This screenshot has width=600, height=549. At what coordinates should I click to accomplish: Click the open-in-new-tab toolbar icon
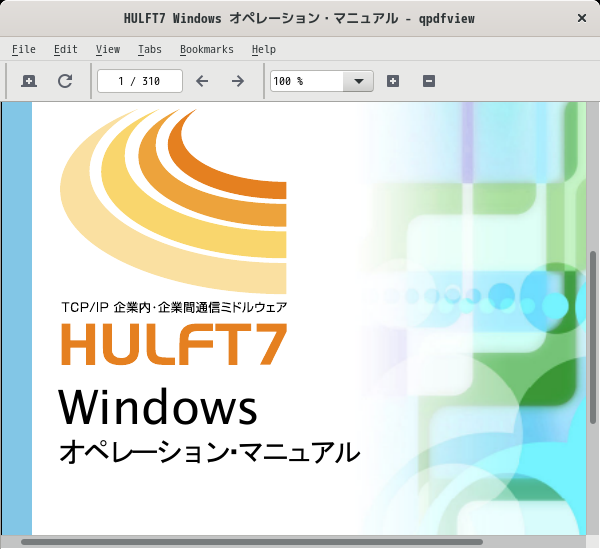(29, 81)
